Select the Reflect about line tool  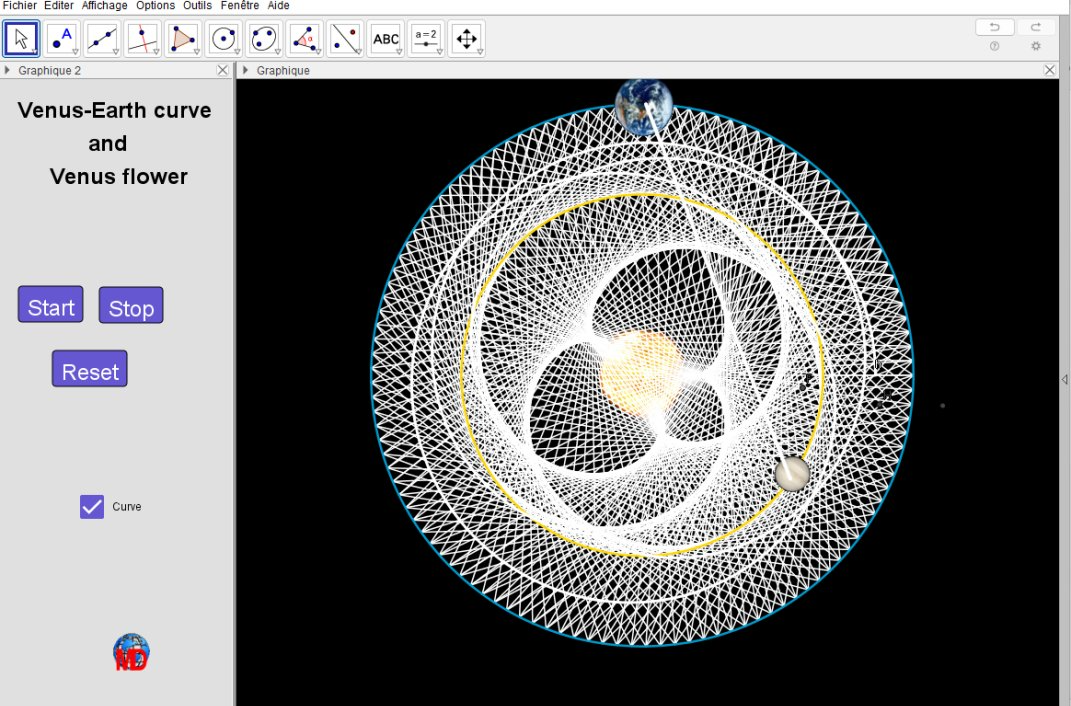click(x=345, y=39)
